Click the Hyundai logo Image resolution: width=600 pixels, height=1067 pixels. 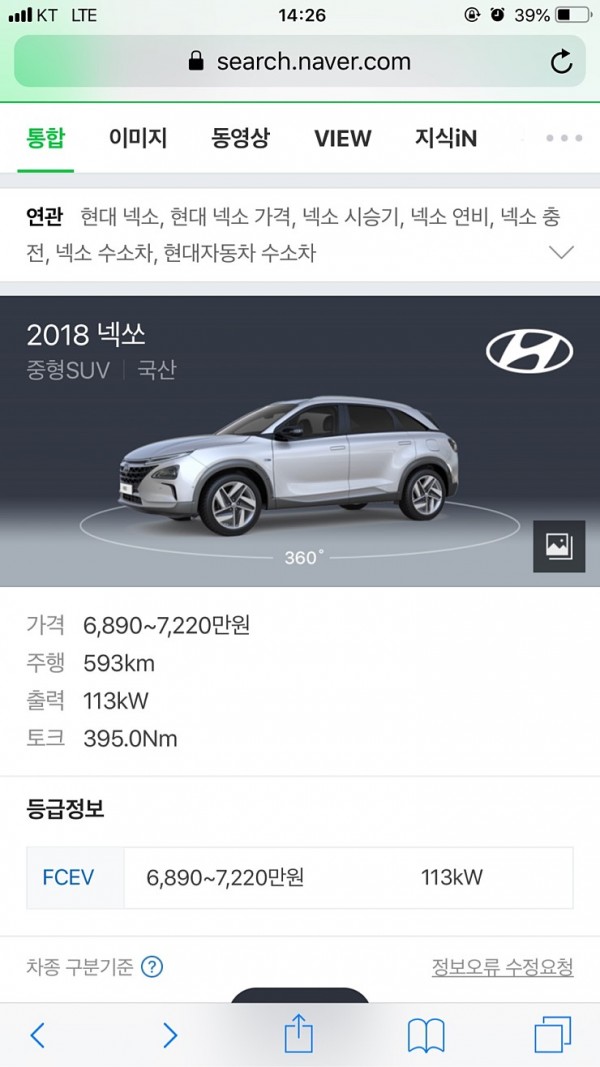(529, 351)
